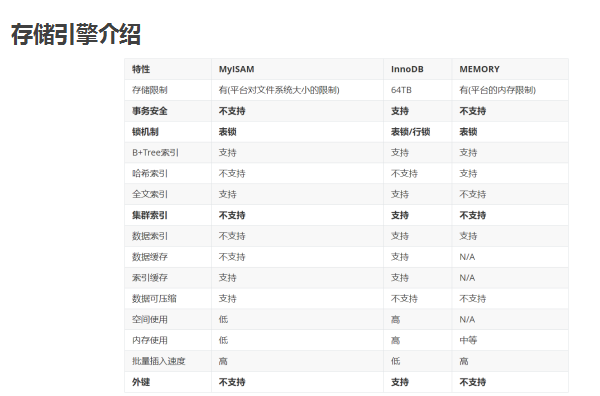Click N/A in 索引缓存 row

467,278
